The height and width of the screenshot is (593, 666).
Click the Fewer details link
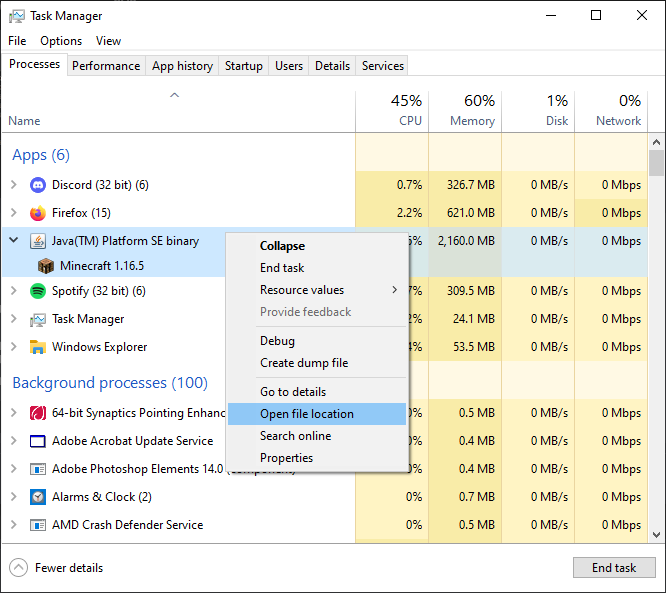[x=69, y=568]
